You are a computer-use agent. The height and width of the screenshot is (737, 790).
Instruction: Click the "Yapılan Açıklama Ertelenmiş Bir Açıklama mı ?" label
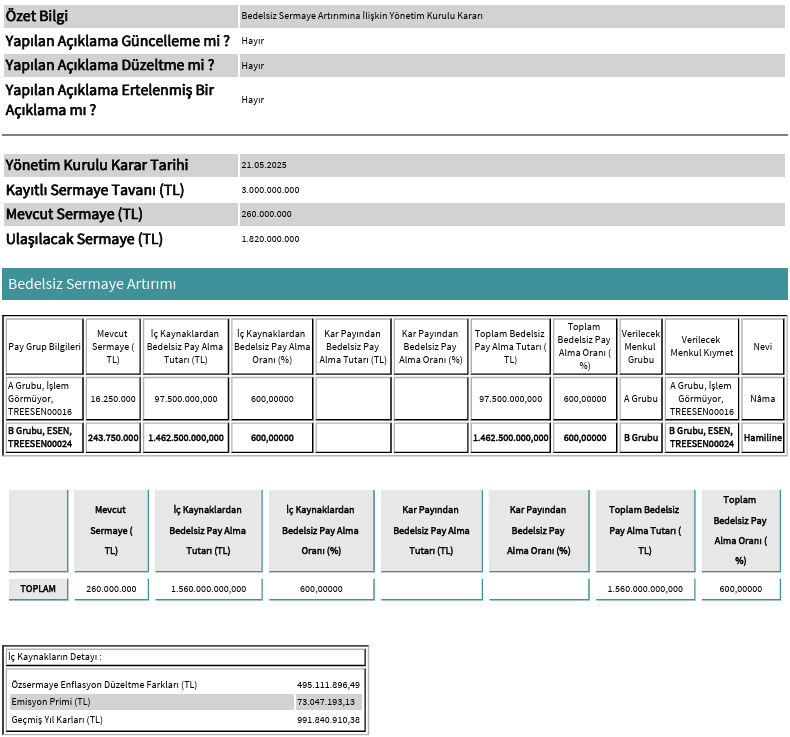109,100
